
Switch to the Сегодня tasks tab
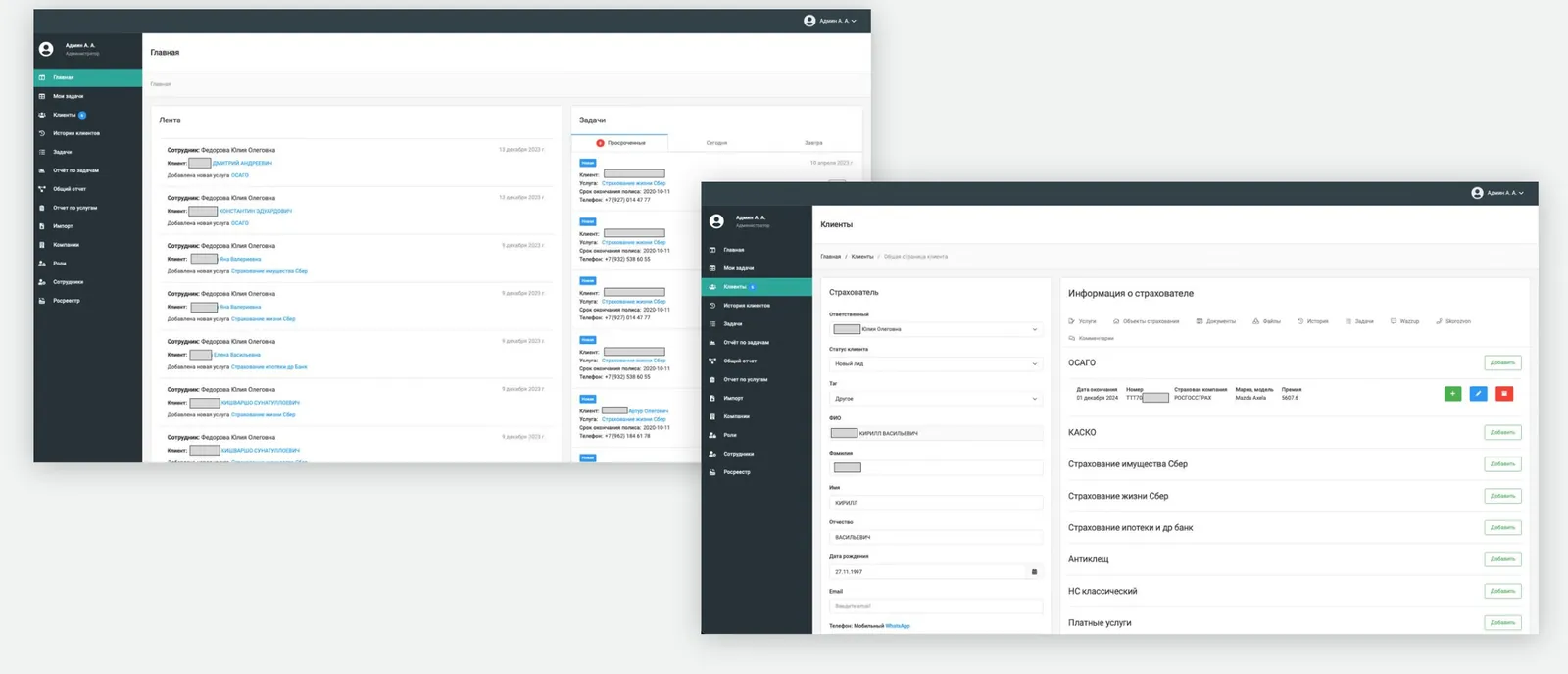[x=716, y=143]
